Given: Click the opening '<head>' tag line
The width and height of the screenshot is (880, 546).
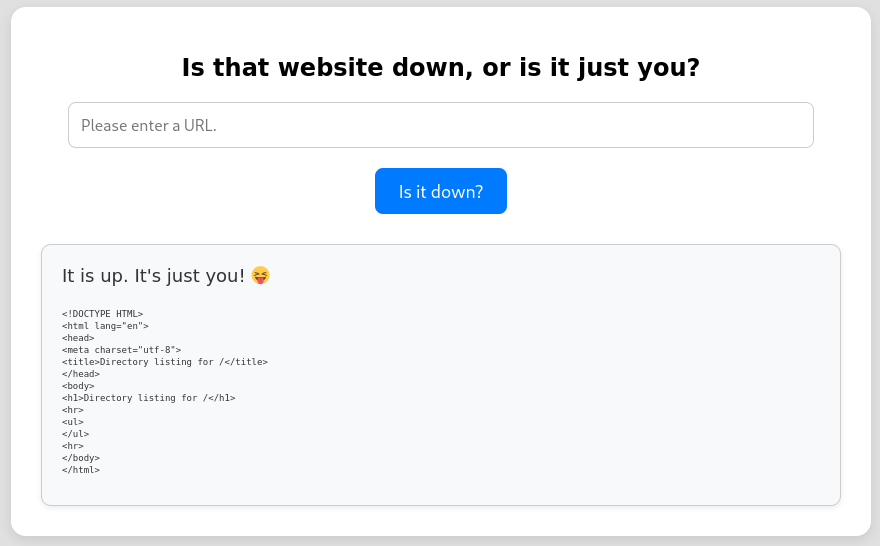Looking at the screenshot, I should click(x=78, y=338).
